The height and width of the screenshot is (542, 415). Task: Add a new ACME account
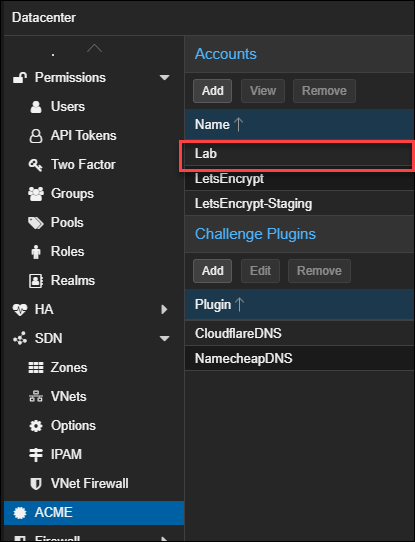(x=213, y=91)
